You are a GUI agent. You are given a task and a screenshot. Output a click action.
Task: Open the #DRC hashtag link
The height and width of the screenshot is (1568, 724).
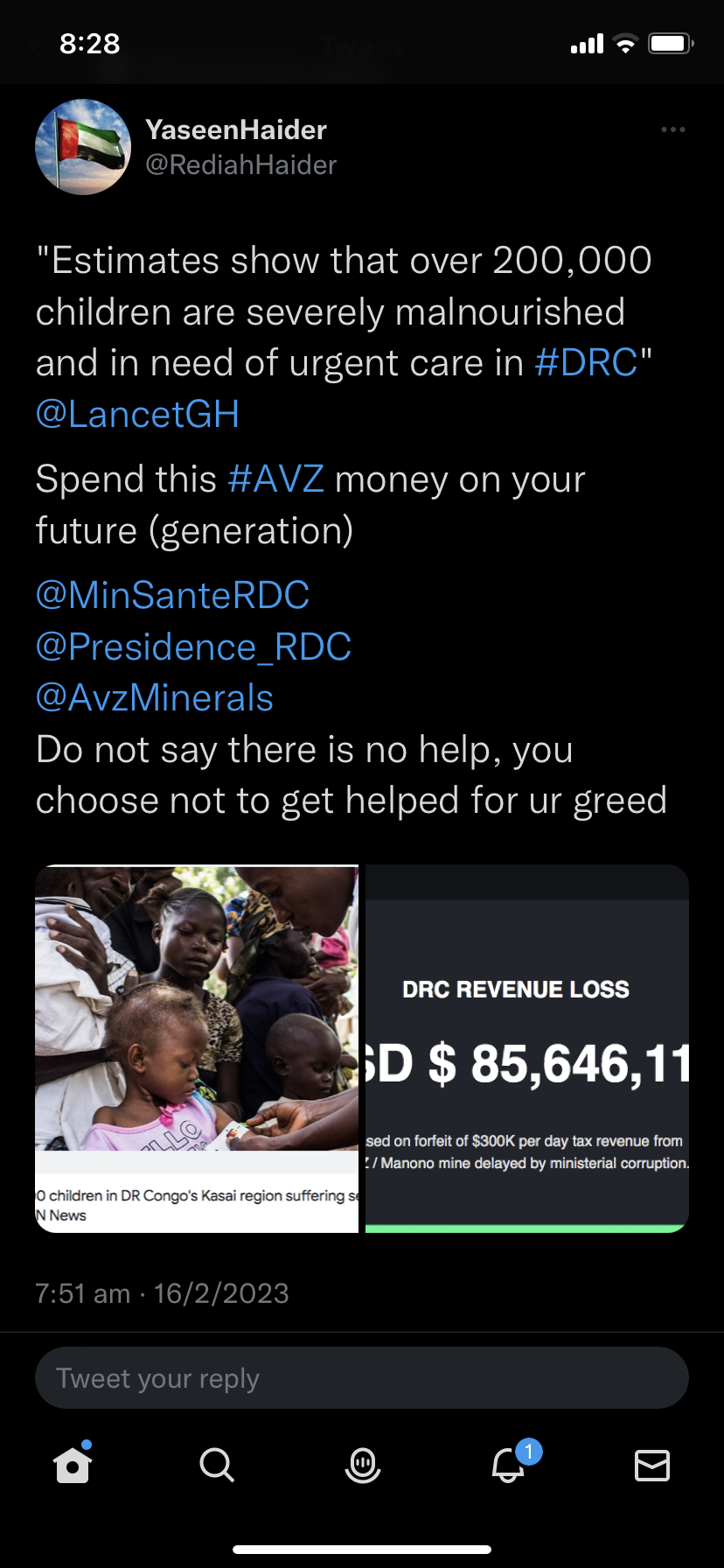(x=586, y=363)
